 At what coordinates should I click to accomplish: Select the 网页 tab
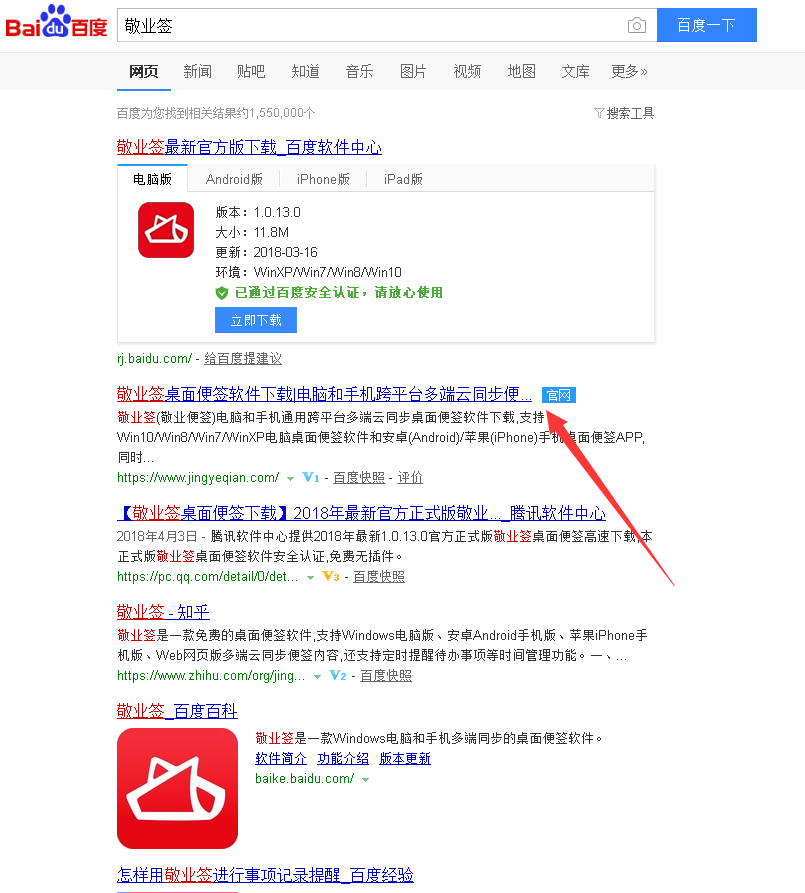pos(144,71)
